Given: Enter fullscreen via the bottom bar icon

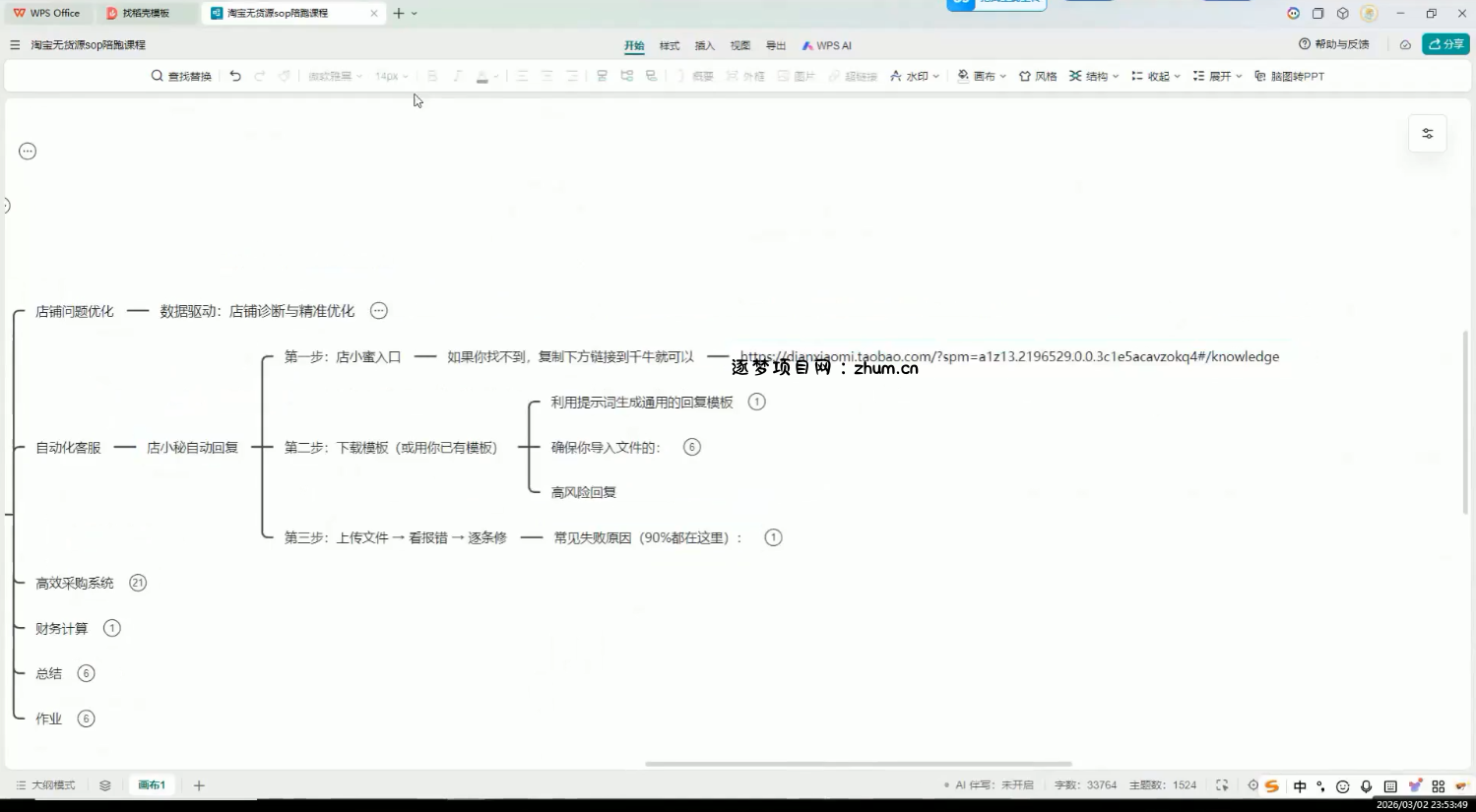Looking at the screenshot, I should click(x=1222, y=785).
